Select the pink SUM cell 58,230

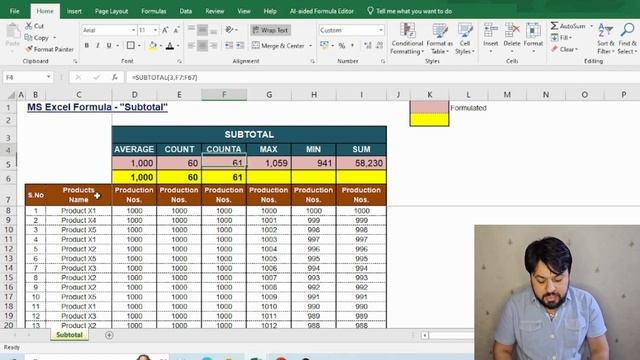(x=361, y=163)
